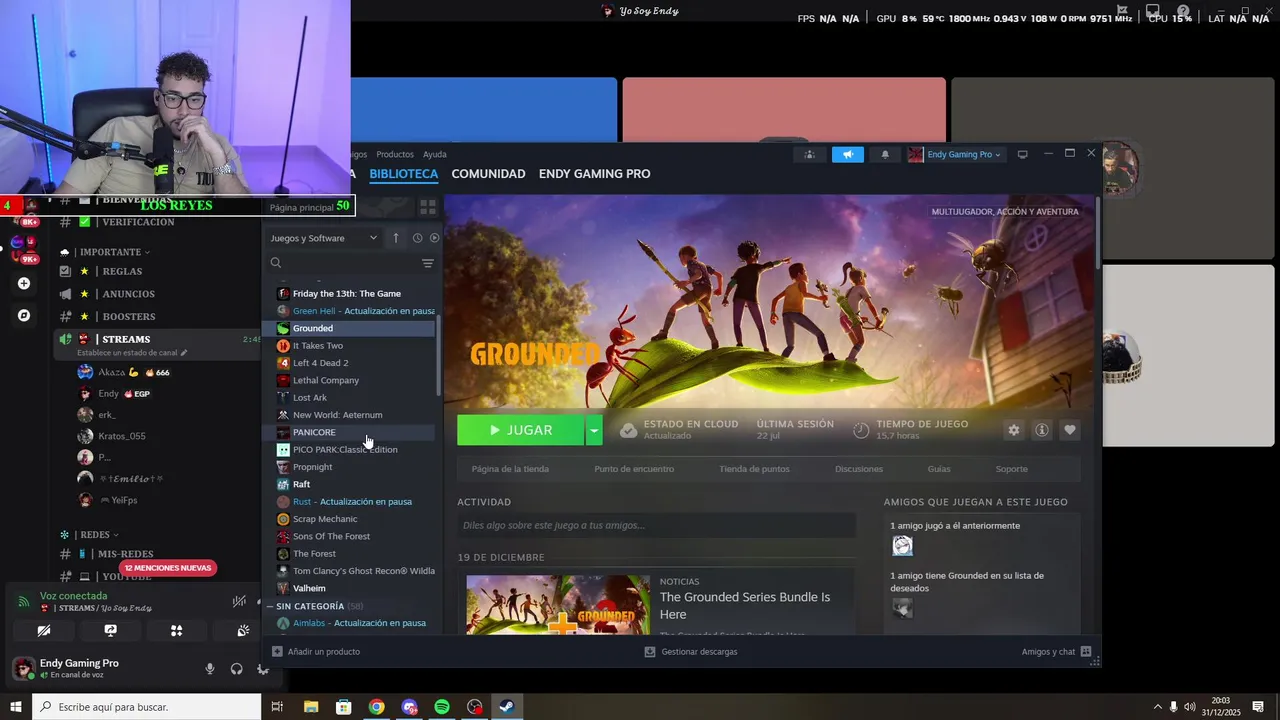Click the activity text field 'Diles algo sobre este juego'

(656, 525)
